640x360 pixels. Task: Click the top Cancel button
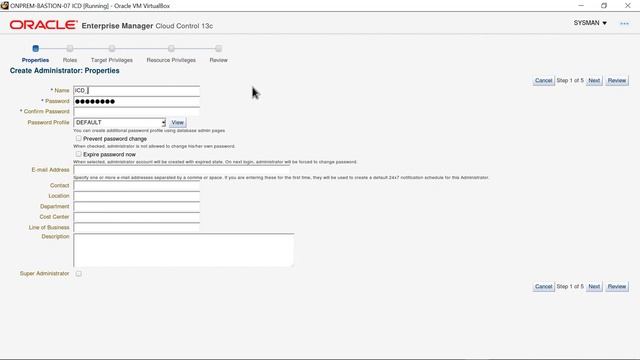[x=543, y=80]
